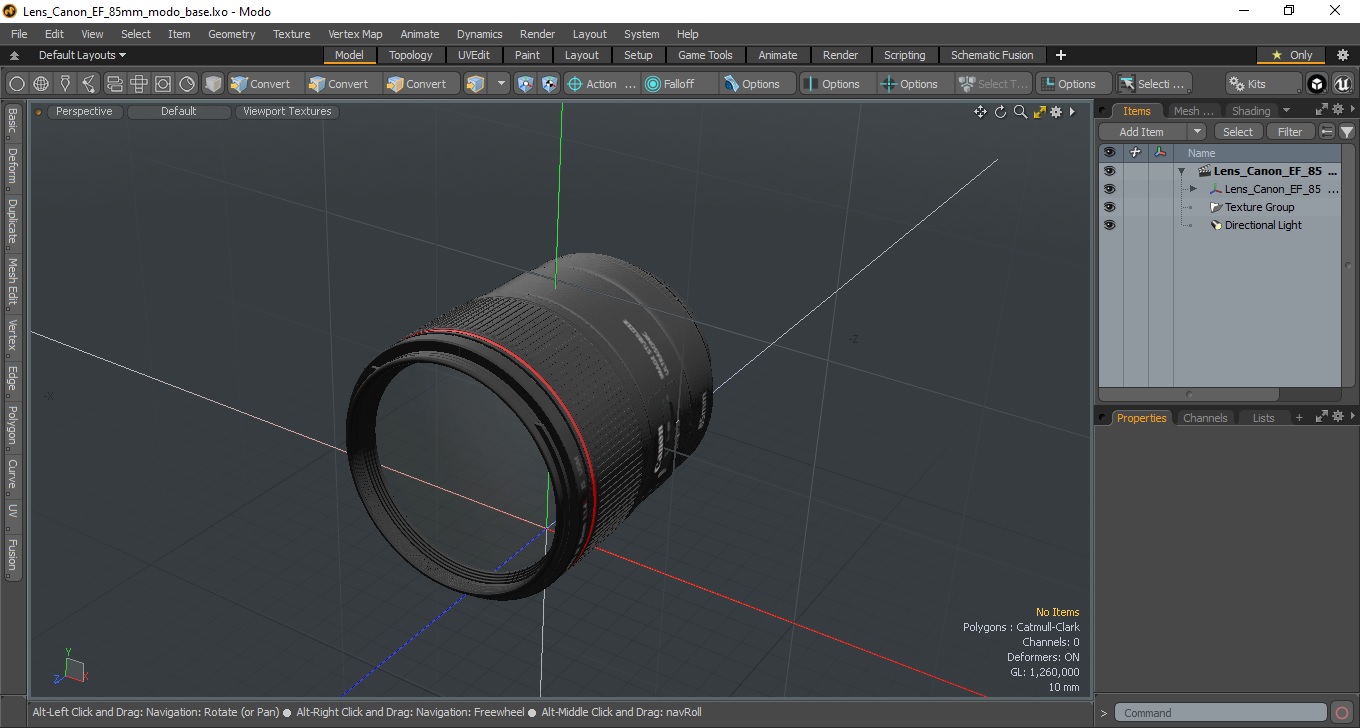Viewport: 1360px width, 728px height.
Task: Open the Render menu in the menu bar
Action: (537, 34)
